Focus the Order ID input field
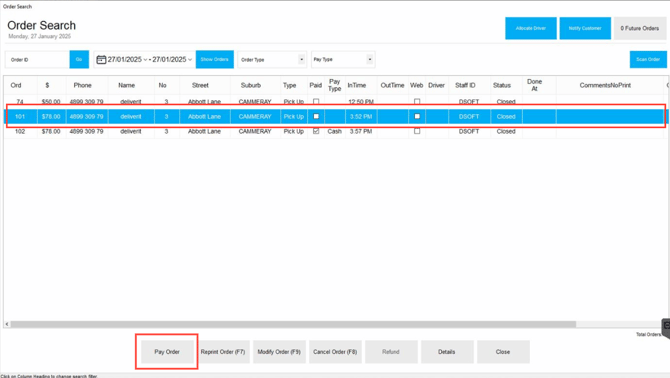The height and width of the screenshot is (378, 670). tap(38, 59)
